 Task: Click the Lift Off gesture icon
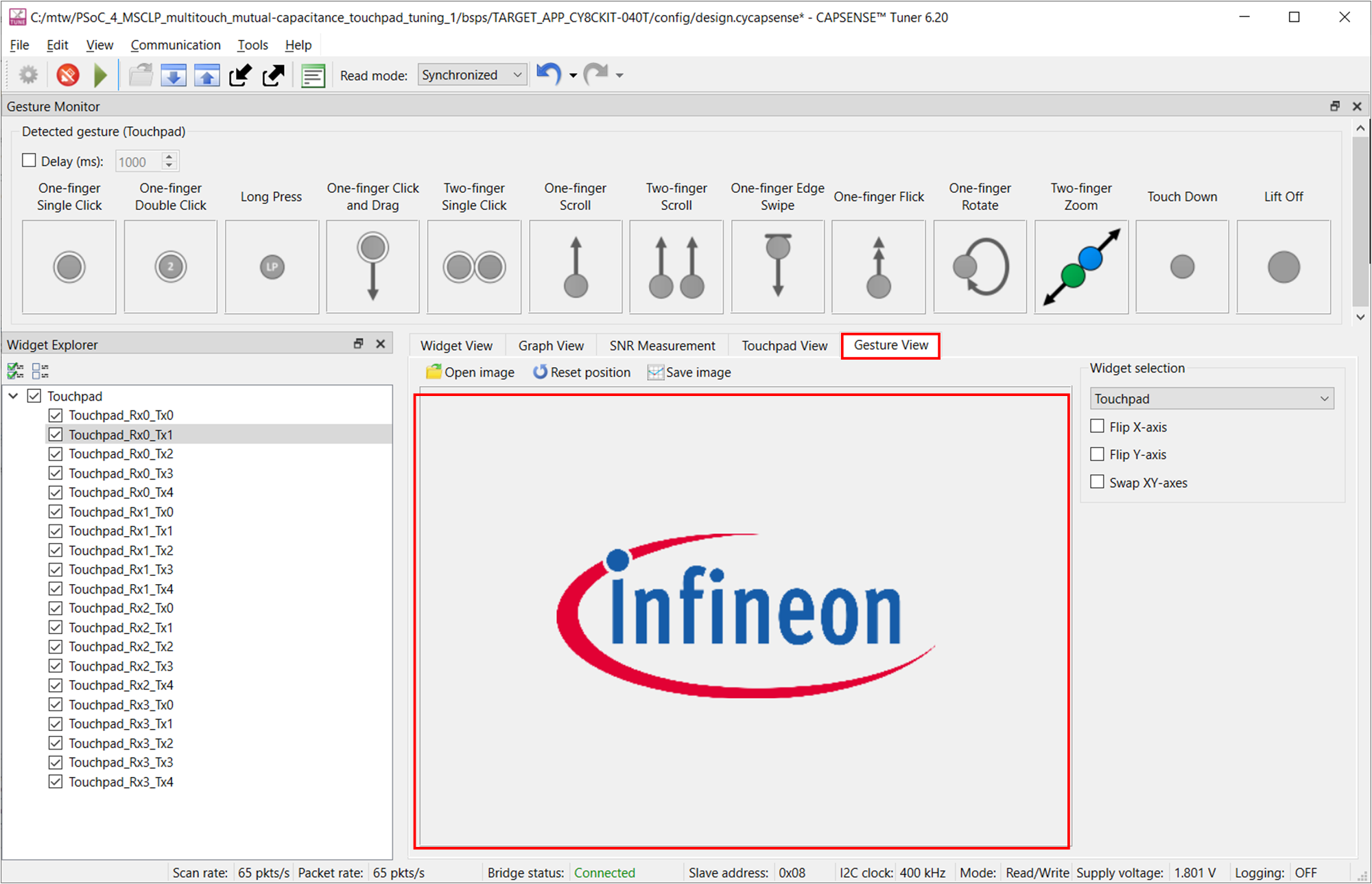[1284, 267]
